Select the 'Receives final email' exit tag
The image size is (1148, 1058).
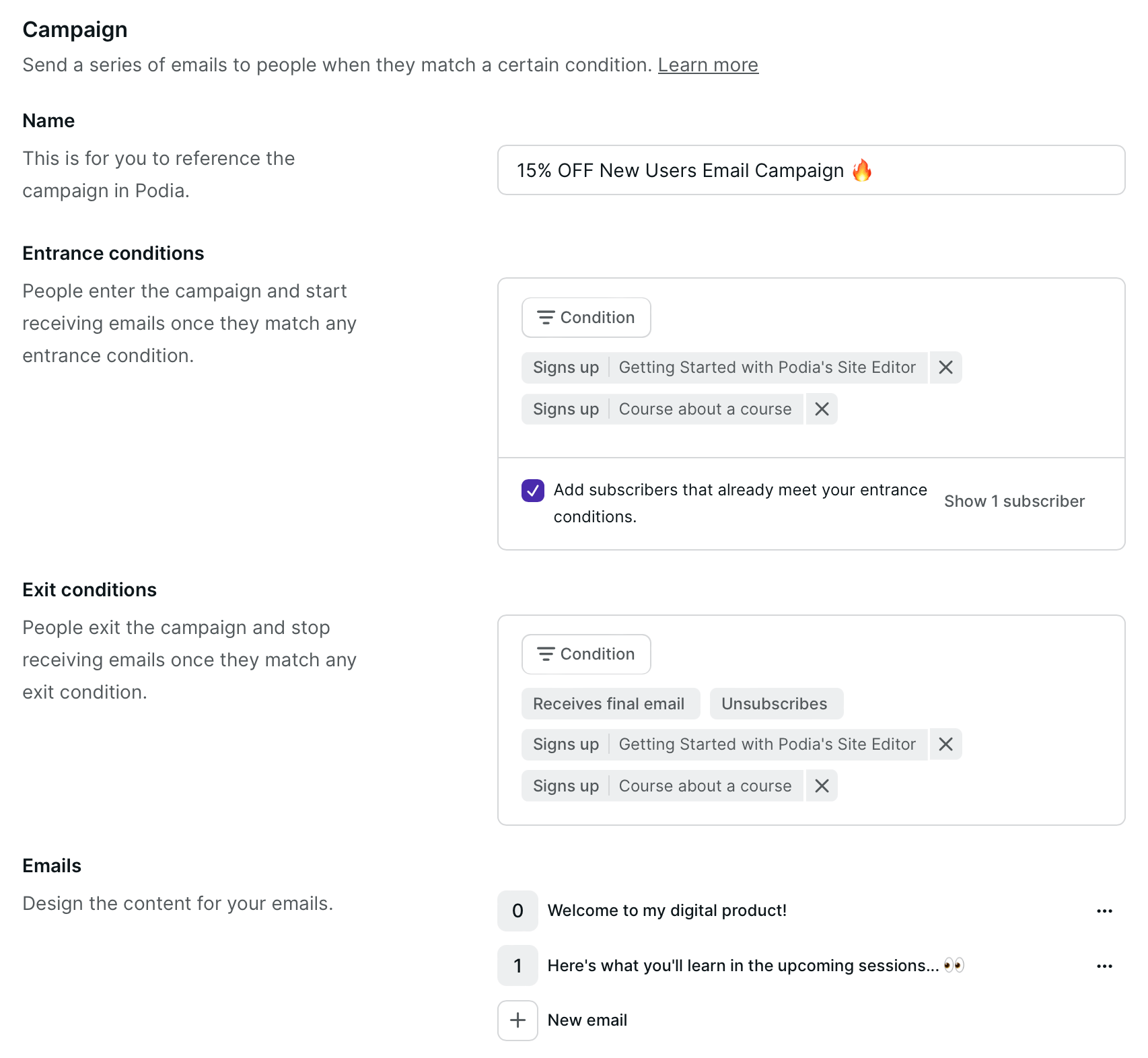[x=609, y=704]
